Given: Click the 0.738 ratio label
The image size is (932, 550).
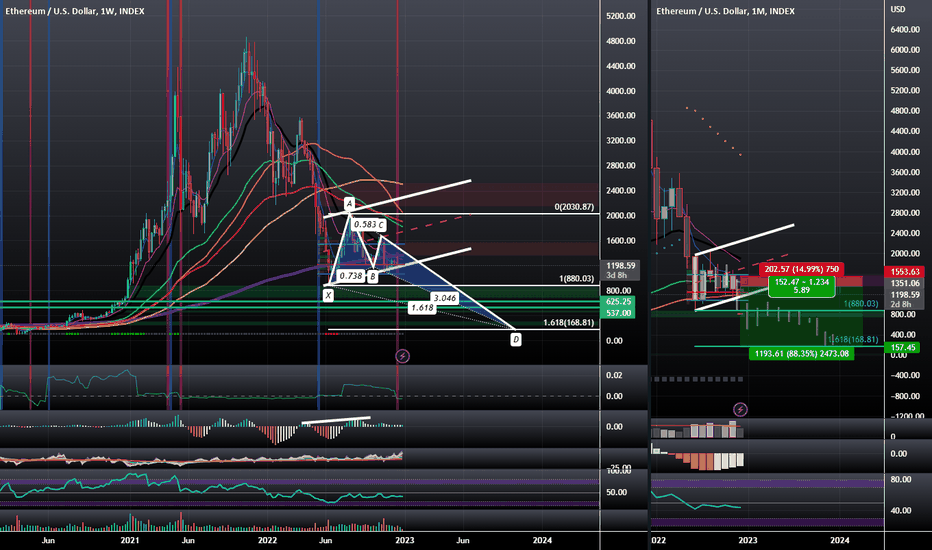Looking at the screenshot, I should click(351, 276).
